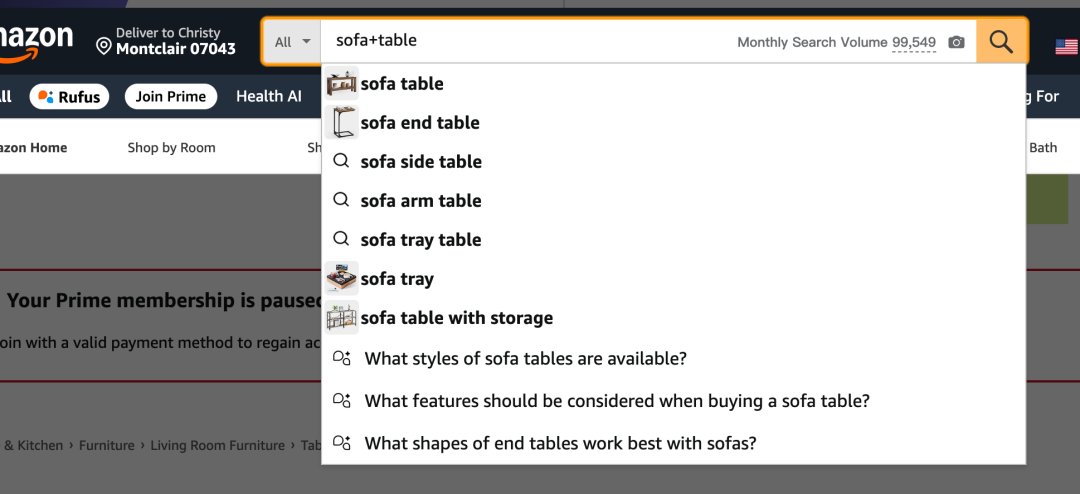Click Rufus chat icon for sofa table styles
This screenshot has height=494, width=1080.
(342, 358)
